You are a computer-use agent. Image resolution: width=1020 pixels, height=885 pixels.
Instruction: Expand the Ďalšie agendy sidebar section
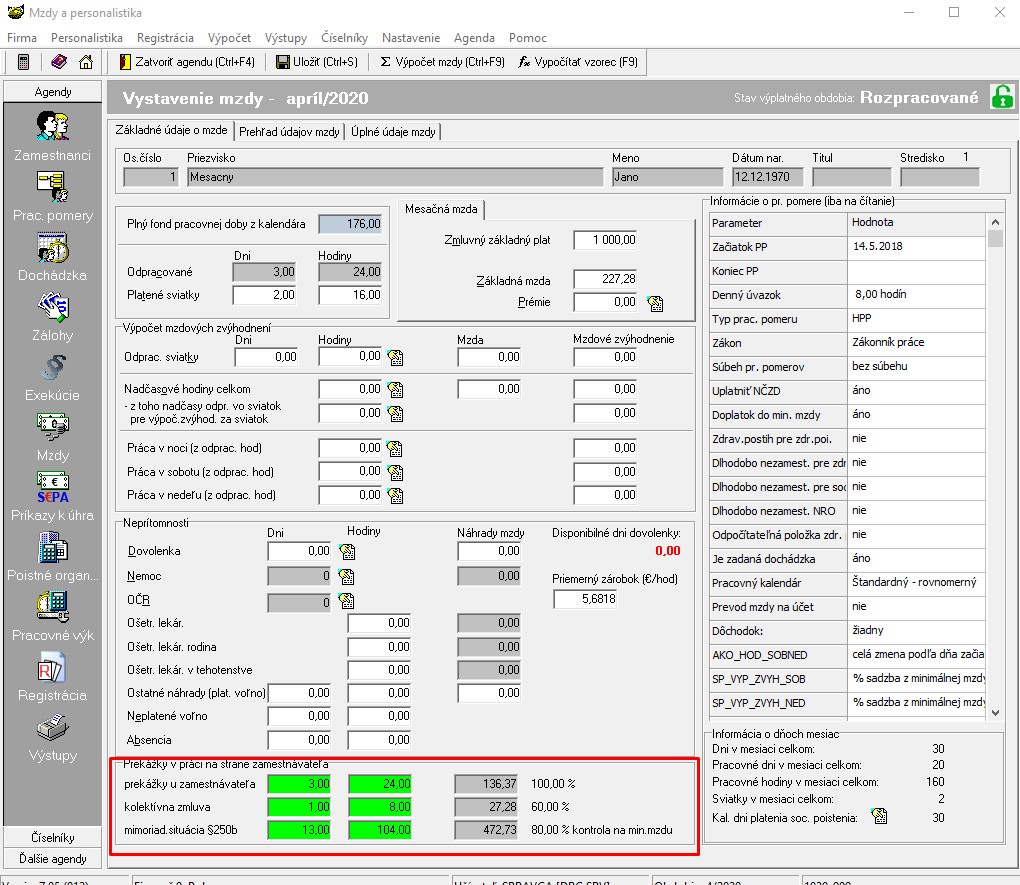click(52, 858)
